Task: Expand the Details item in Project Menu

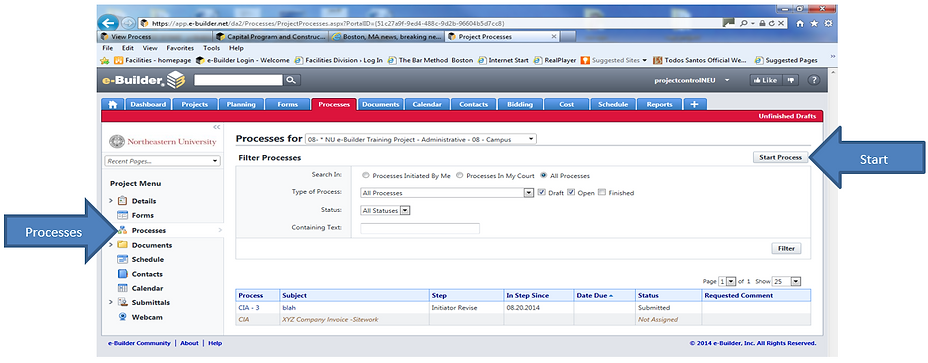Action: point(111,201)
